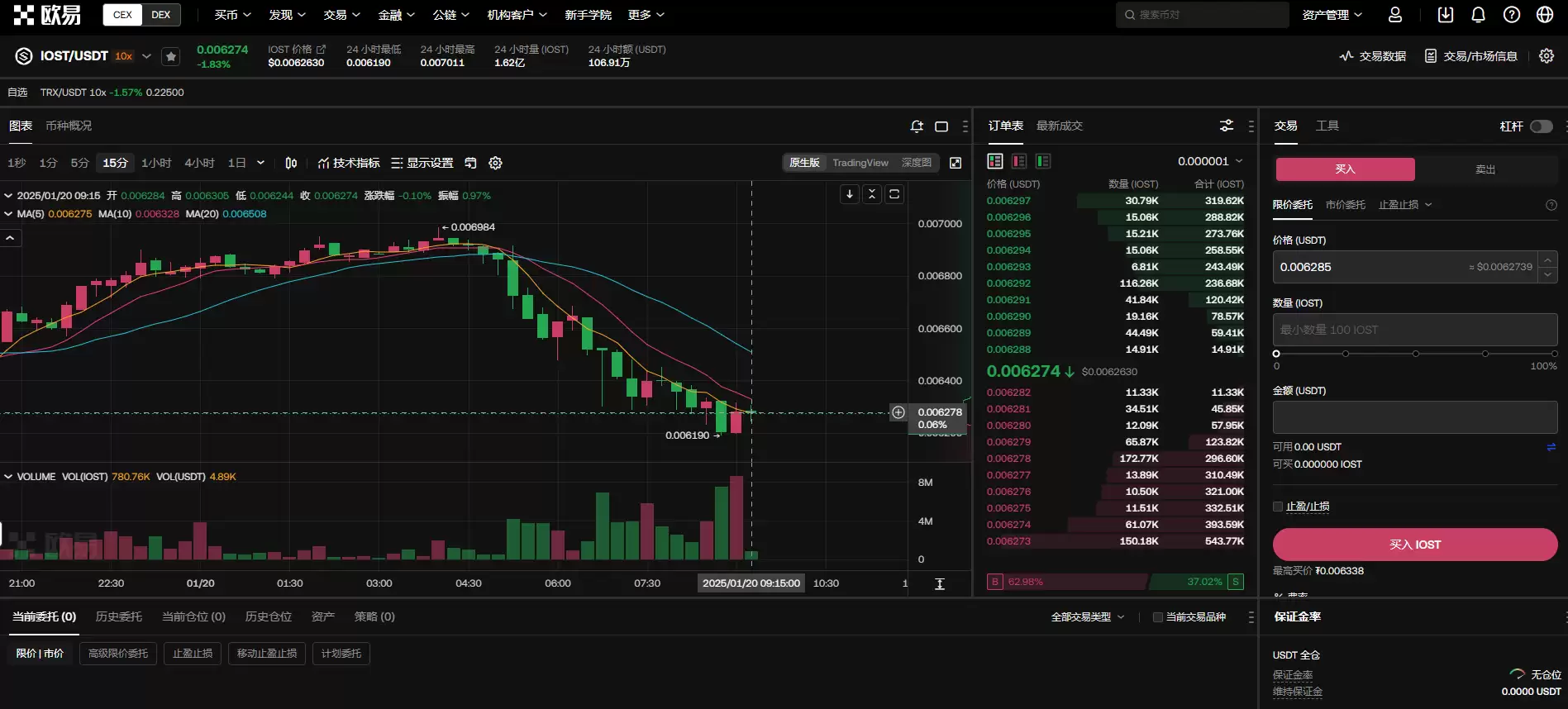Select the 1小时 chart interval
Screen dimensions: 1568x709
point(156,163)
